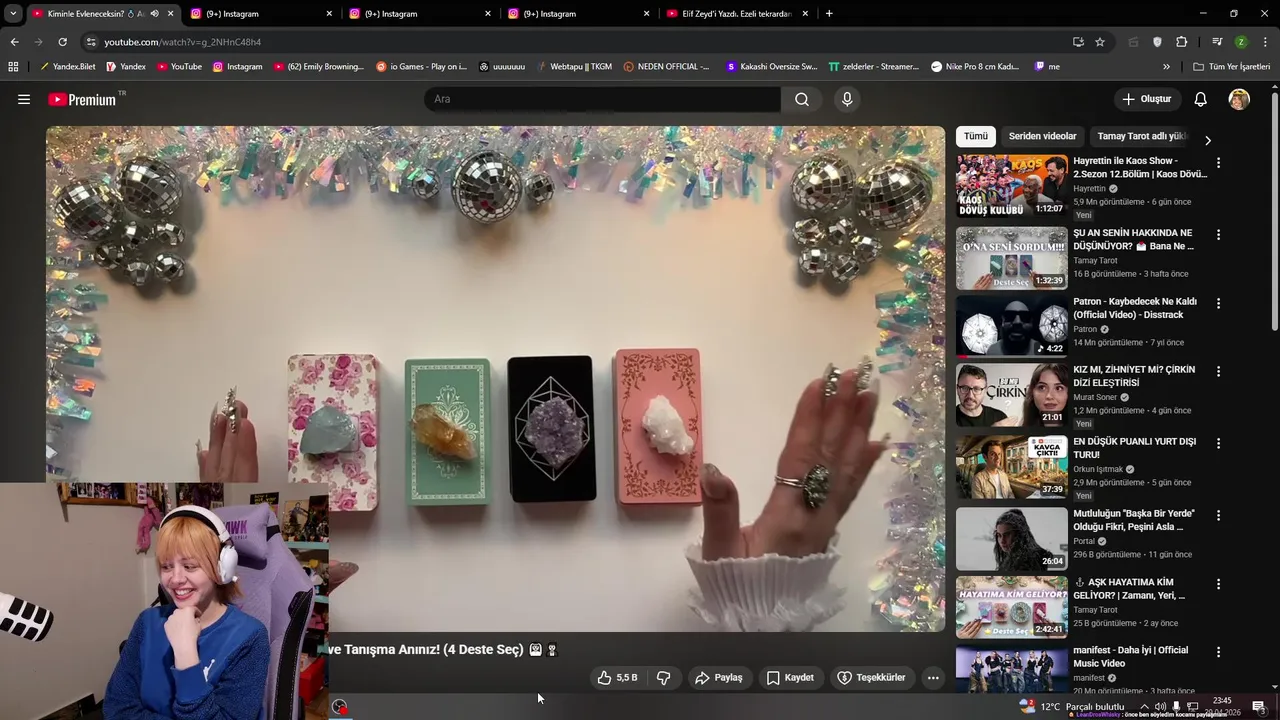Open the account avatar menu
Image resolution: width=1280 pixels, height=720 pixels.
pos(1239,99)
